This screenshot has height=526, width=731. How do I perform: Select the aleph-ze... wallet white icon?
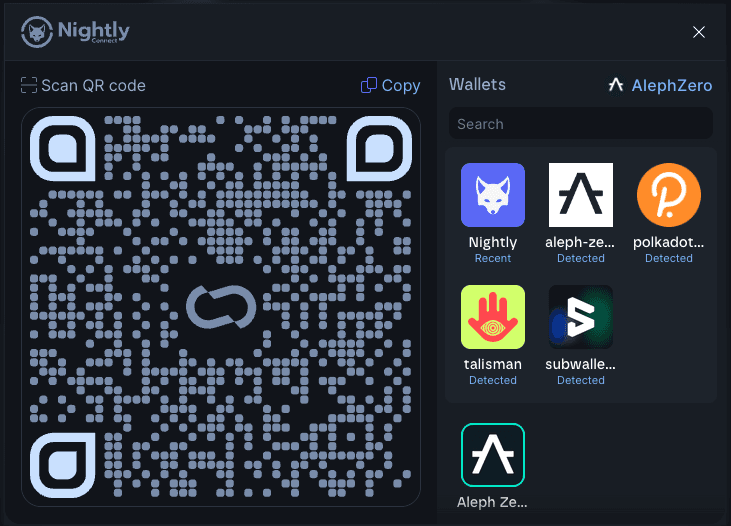click(x=581, y=195)
